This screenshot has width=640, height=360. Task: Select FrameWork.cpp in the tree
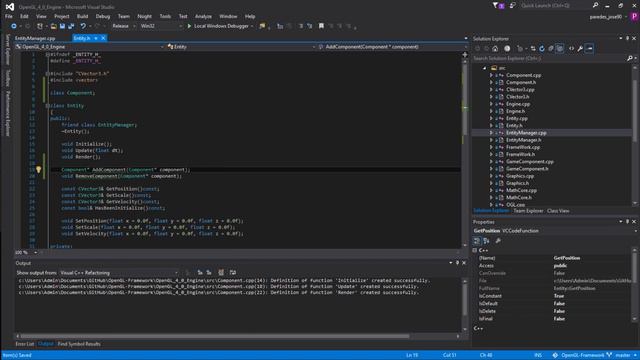pos(523,147)
